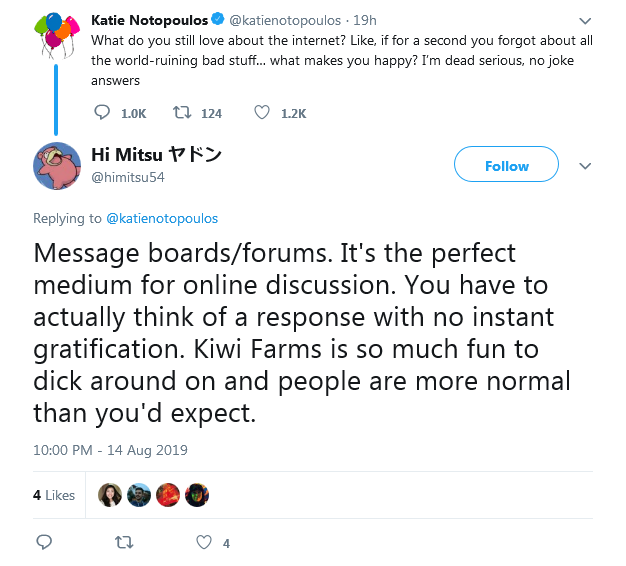The image size is (626, 566).
Task: Visit the Katie Notopoulos display name link
Action: (150, 20)
